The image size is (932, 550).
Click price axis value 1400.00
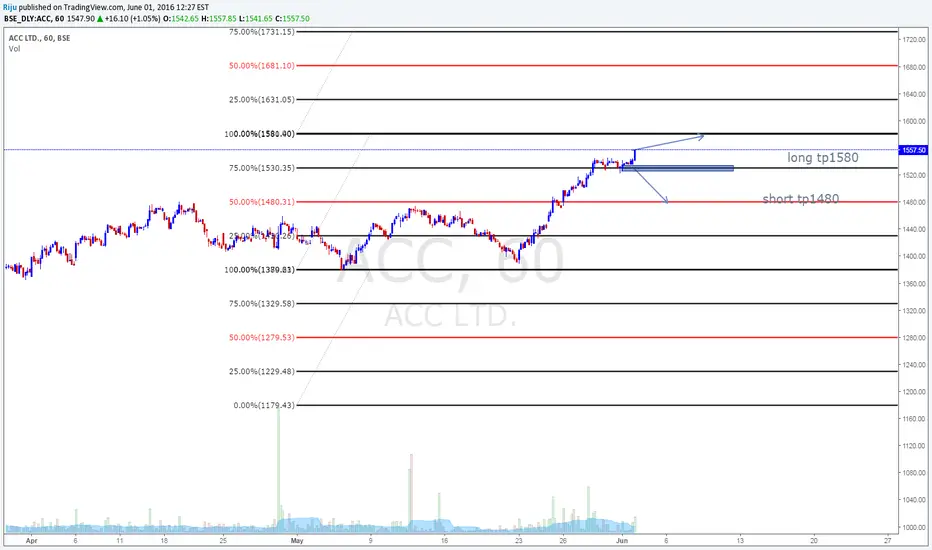click(x=914, y=256)
